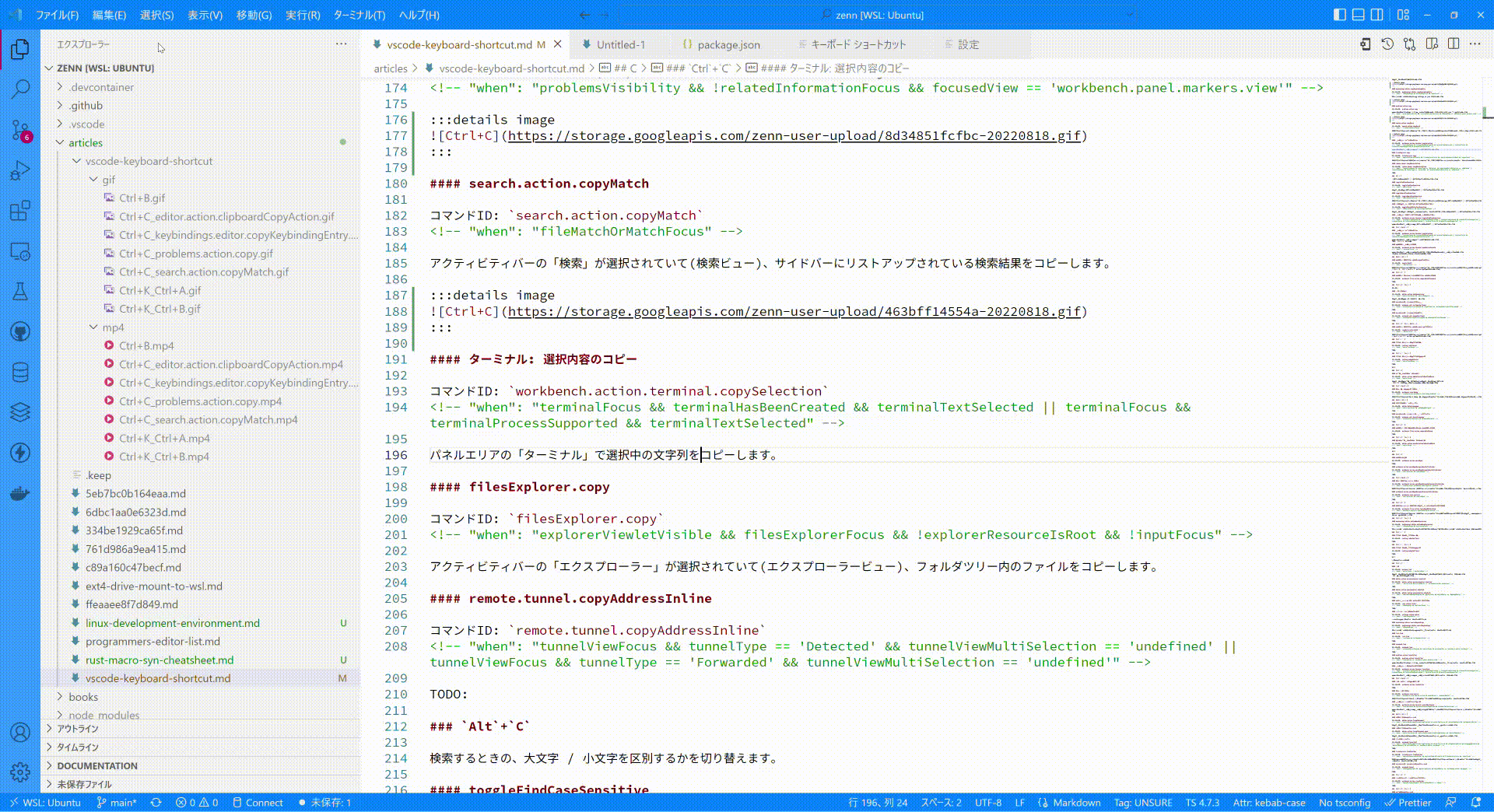Click the feedback icon in status bar
Viewport: 1494px width, 812px height.
pyautogui.click(x=1450, y=803)
